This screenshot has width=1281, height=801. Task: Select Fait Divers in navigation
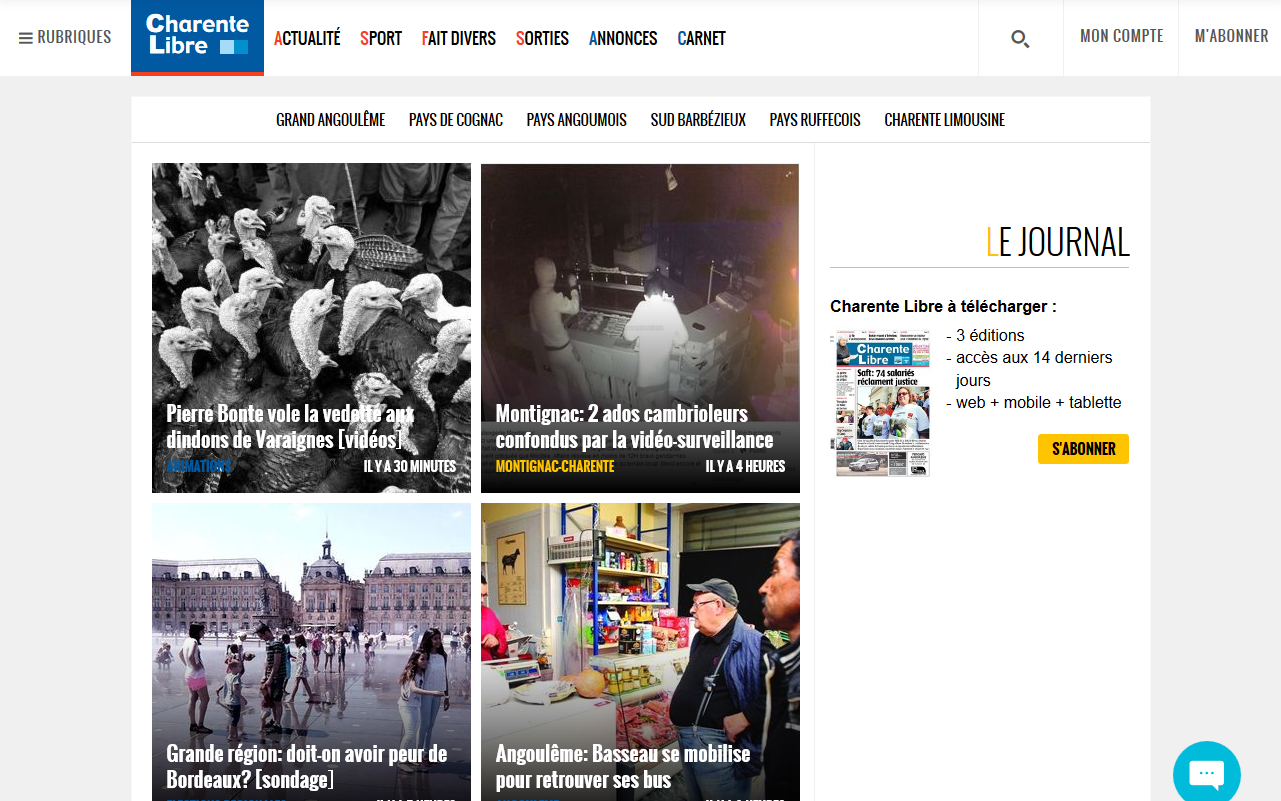point(458,39)
